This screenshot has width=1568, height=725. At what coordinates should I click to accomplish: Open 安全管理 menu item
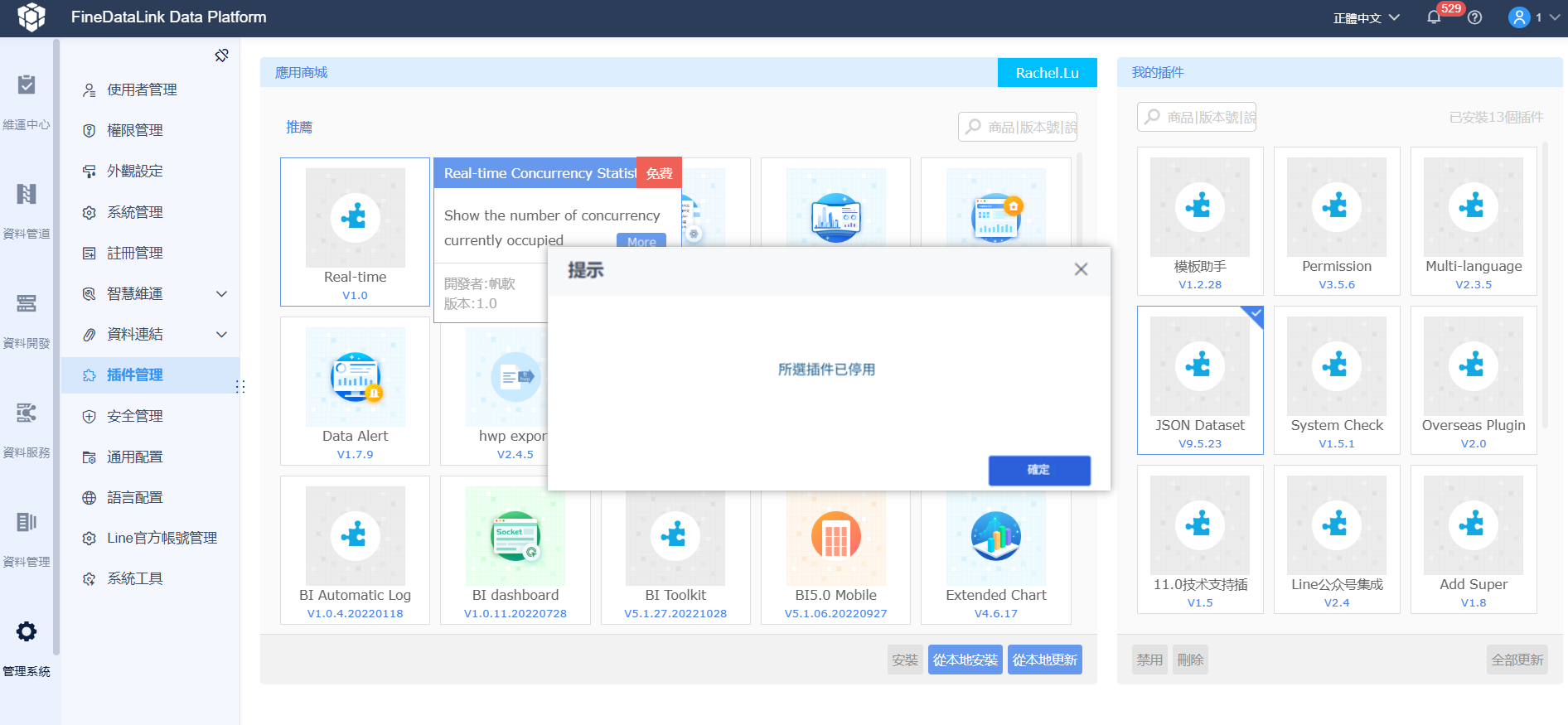pos(150,416)
